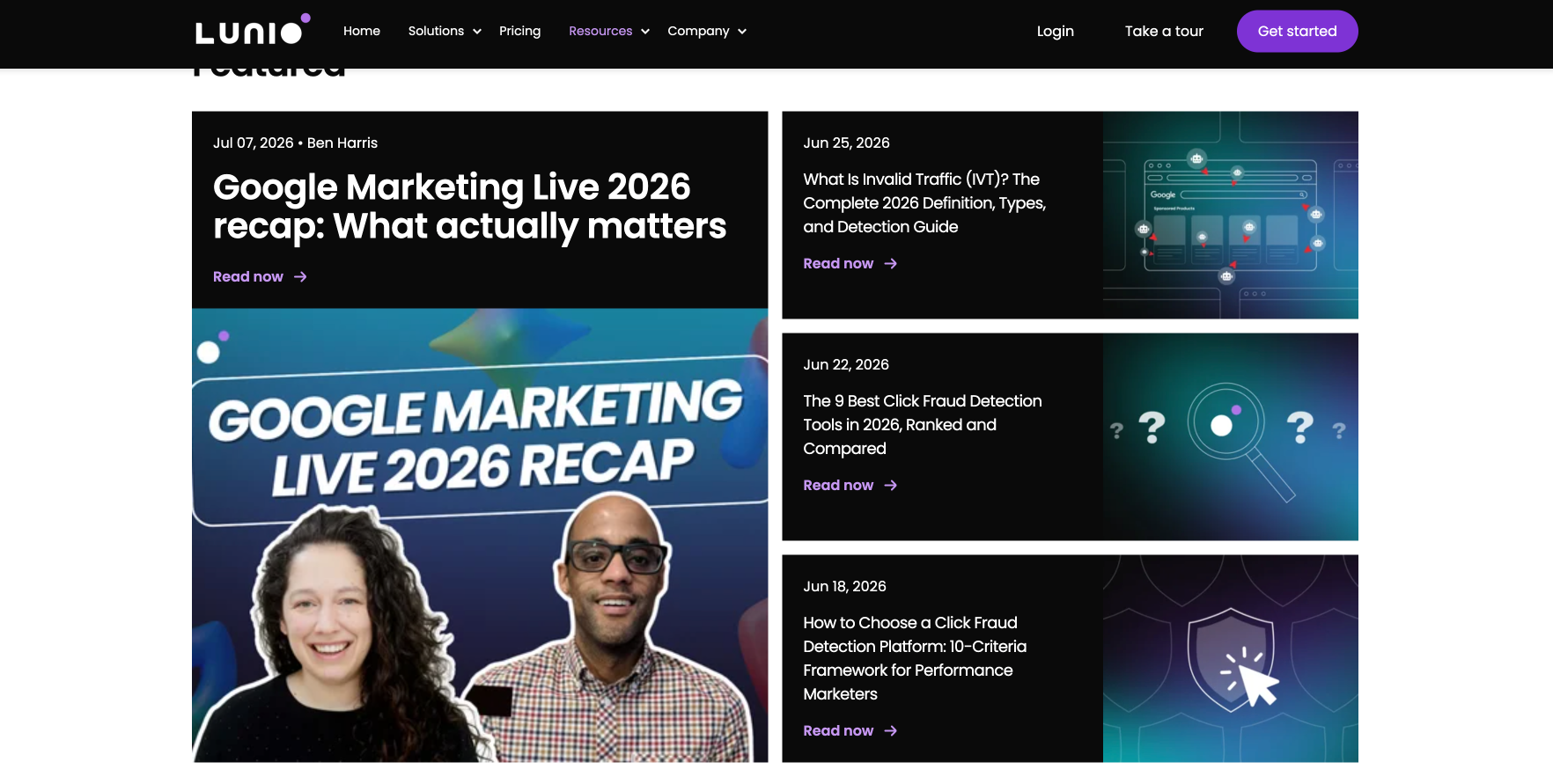Click the Jun 18, 2026 date
Viewport: 1553px width, 784px height.
(844, 586)
